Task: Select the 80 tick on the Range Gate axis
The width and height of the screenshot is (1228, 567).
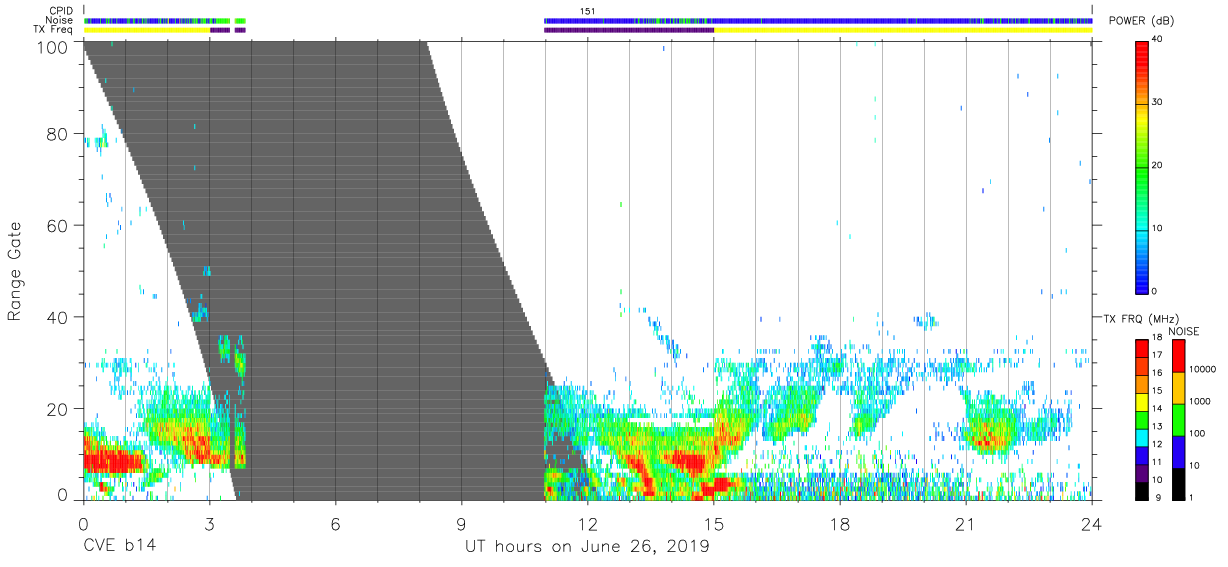Action: 57,134
